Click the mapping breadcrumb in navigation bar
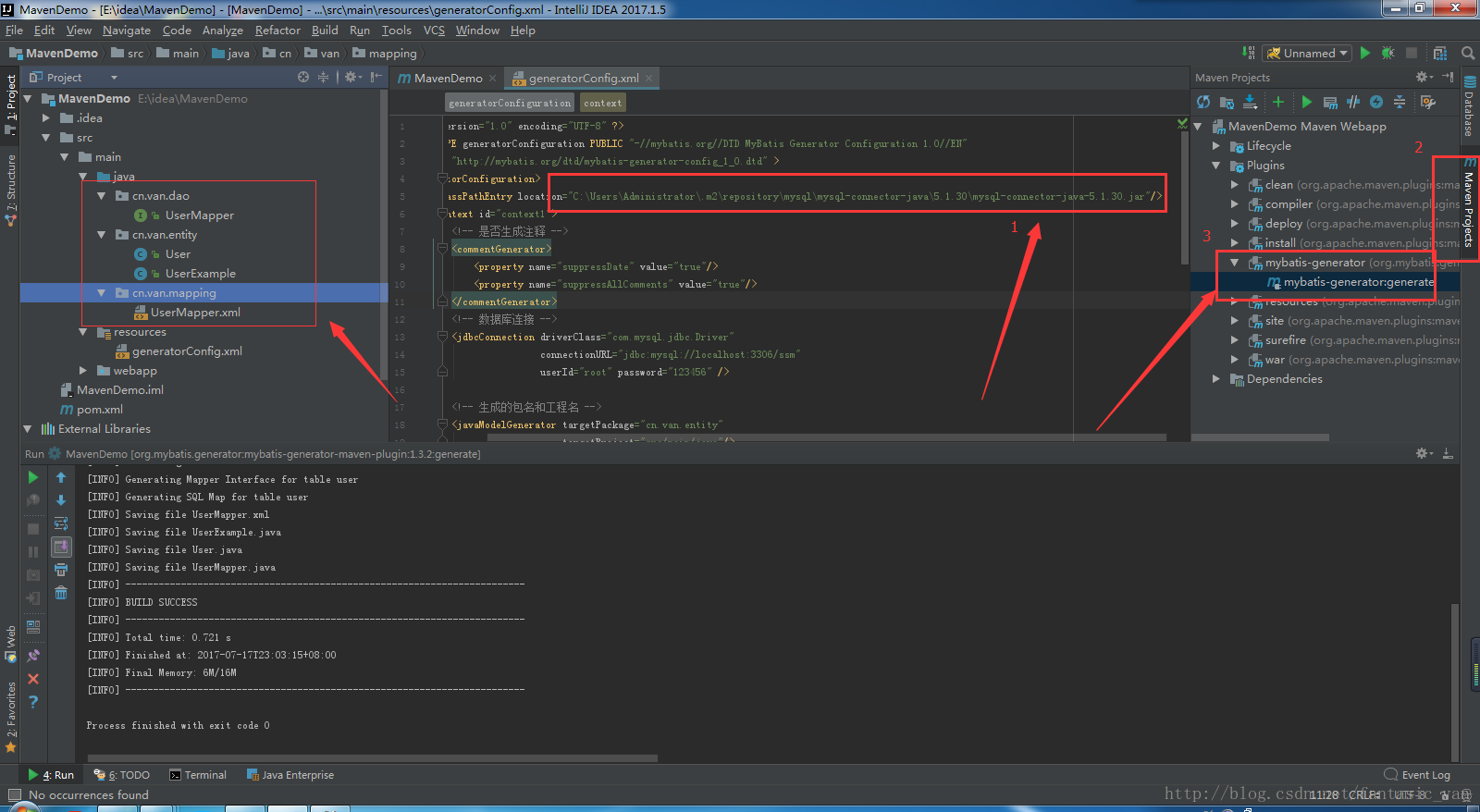Viewport: 1480px width, 812px height. 384,54
